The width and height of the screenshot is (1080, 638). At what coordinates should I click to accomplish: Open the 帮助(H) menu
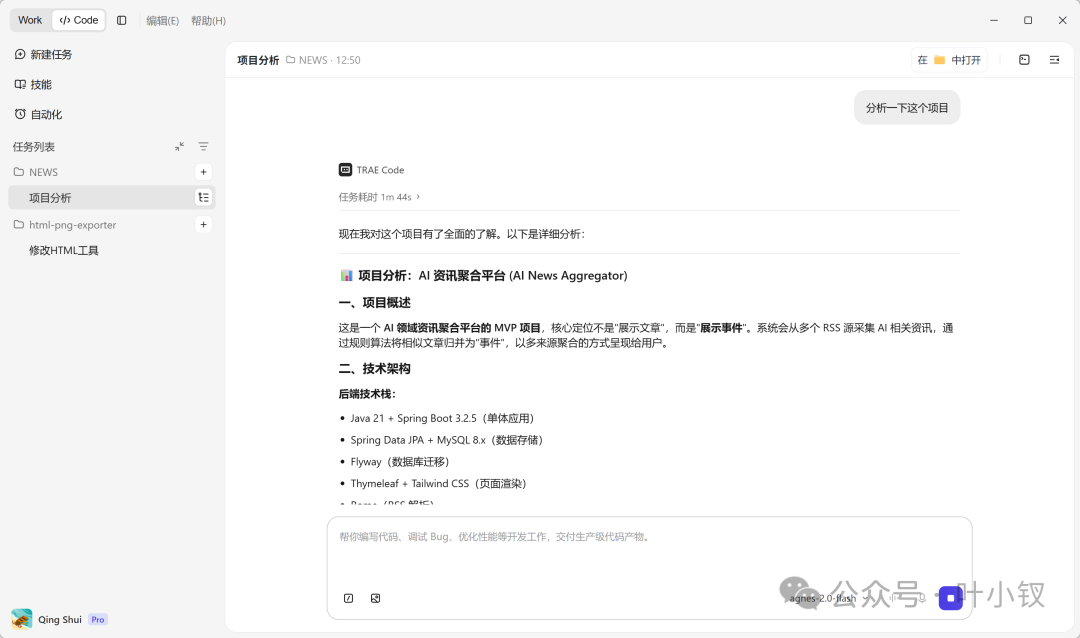[x=209, y=21]
